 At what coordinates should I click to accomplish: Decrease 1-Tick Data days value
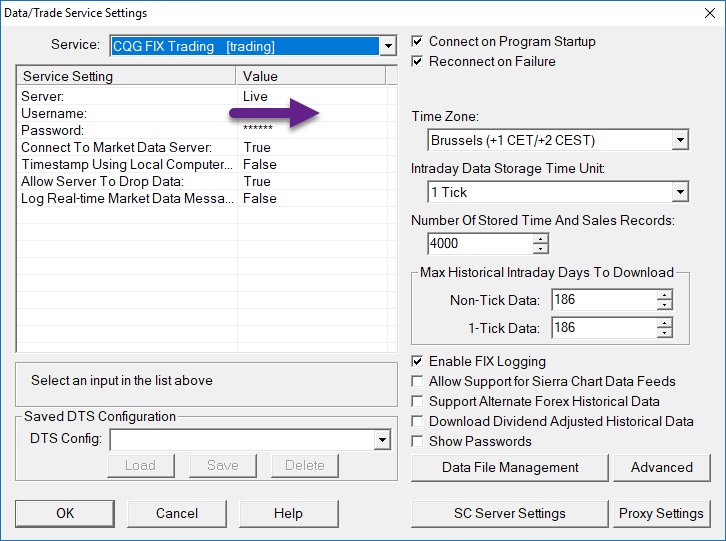pos(664,333)
